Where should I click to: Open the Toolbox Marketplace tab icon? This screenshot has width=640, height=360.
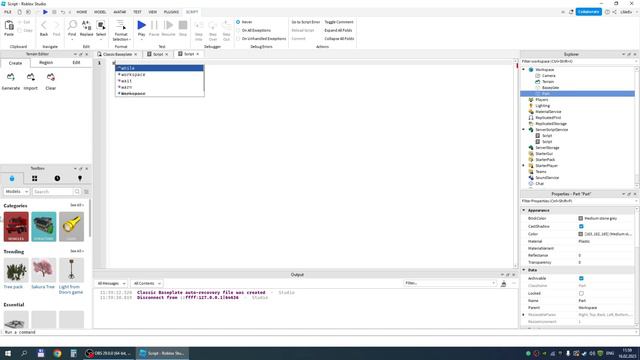12,178
